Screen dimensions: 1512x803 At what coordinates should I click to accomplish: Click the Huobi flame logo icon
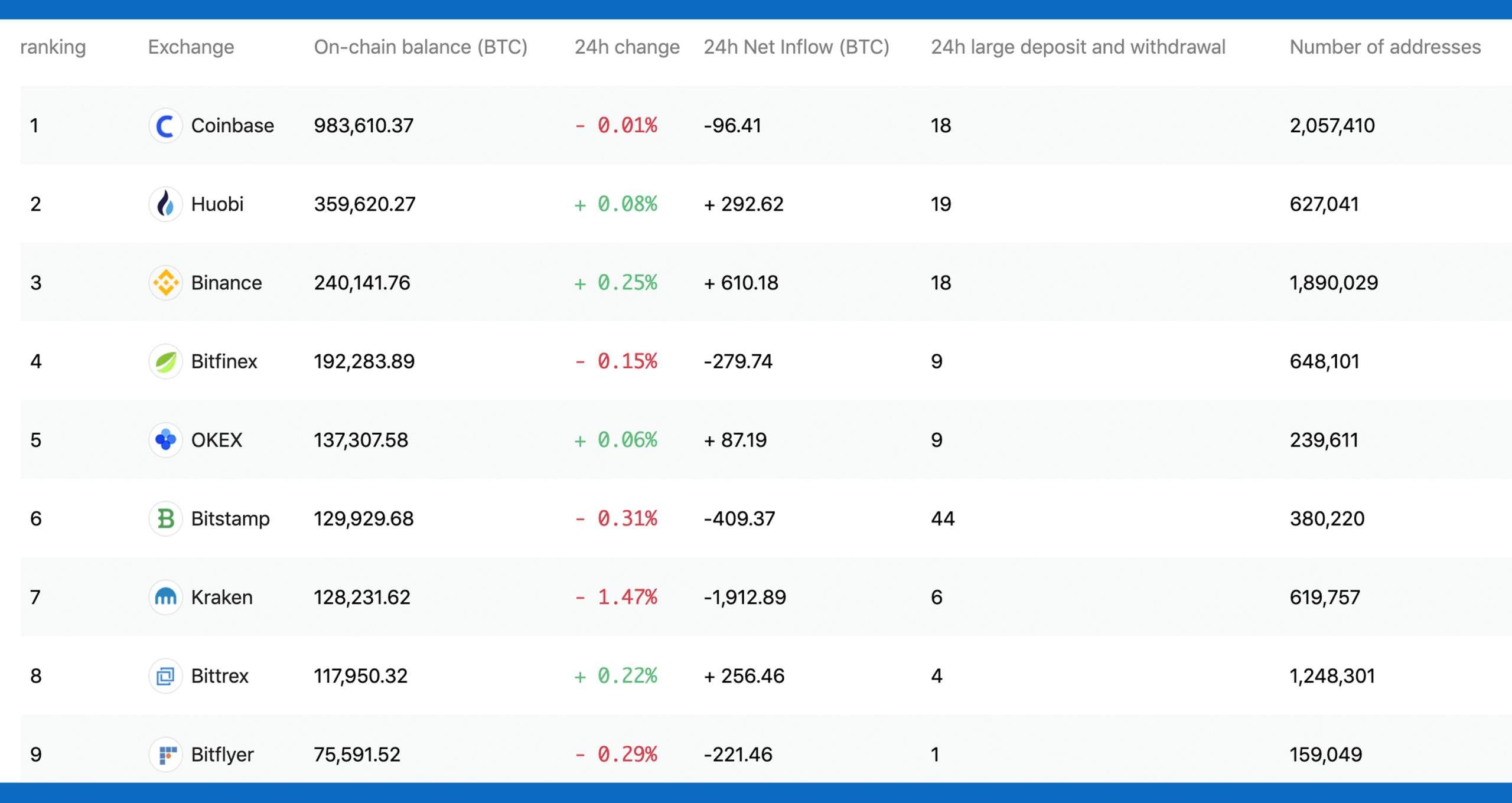tap(165, 204)
